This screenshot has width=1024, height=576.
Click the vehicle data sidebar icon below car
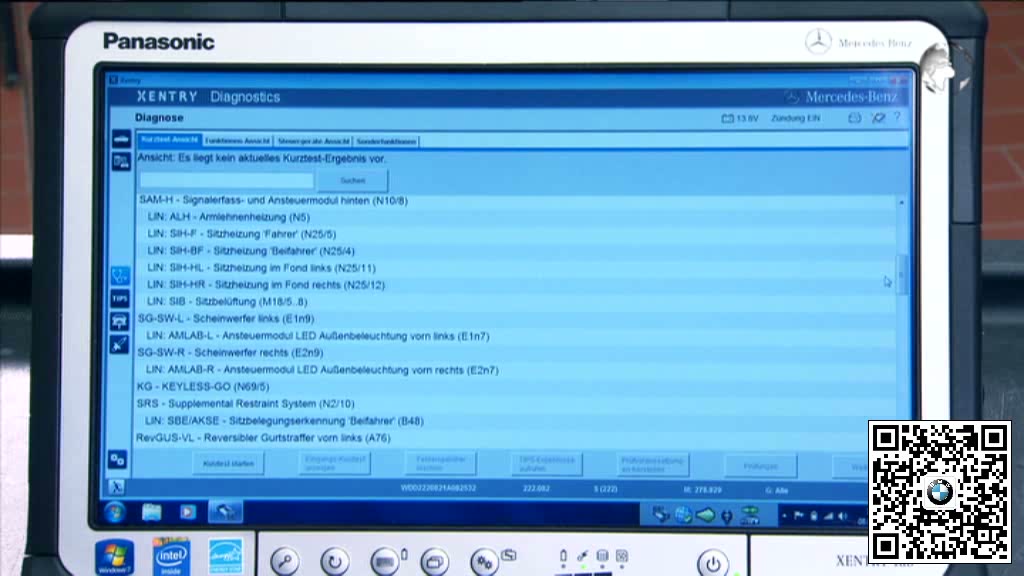pyautogui.click(x=121, y=161)
